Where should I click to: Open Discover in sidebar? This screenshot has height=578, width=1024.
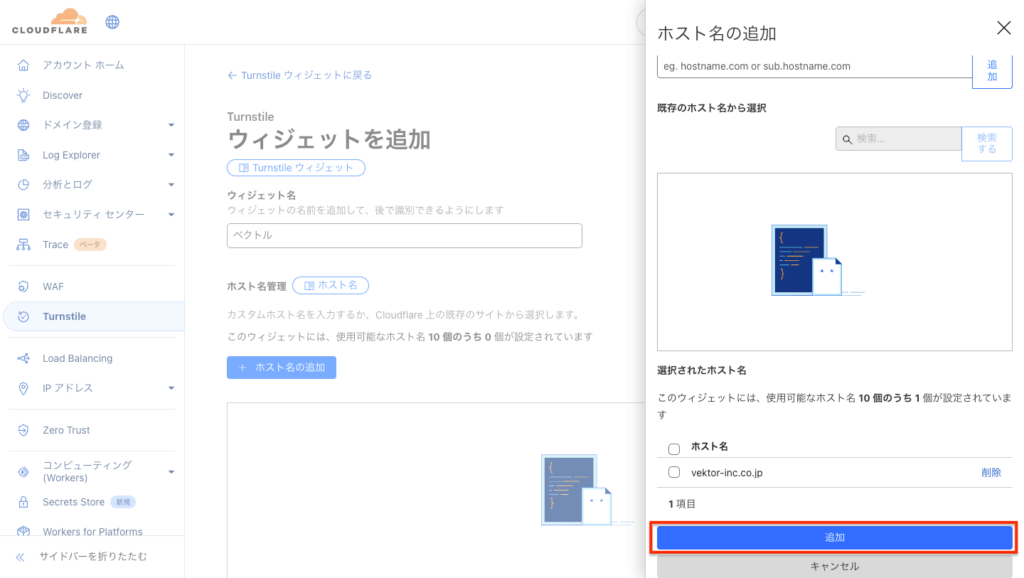coord(63,95)
